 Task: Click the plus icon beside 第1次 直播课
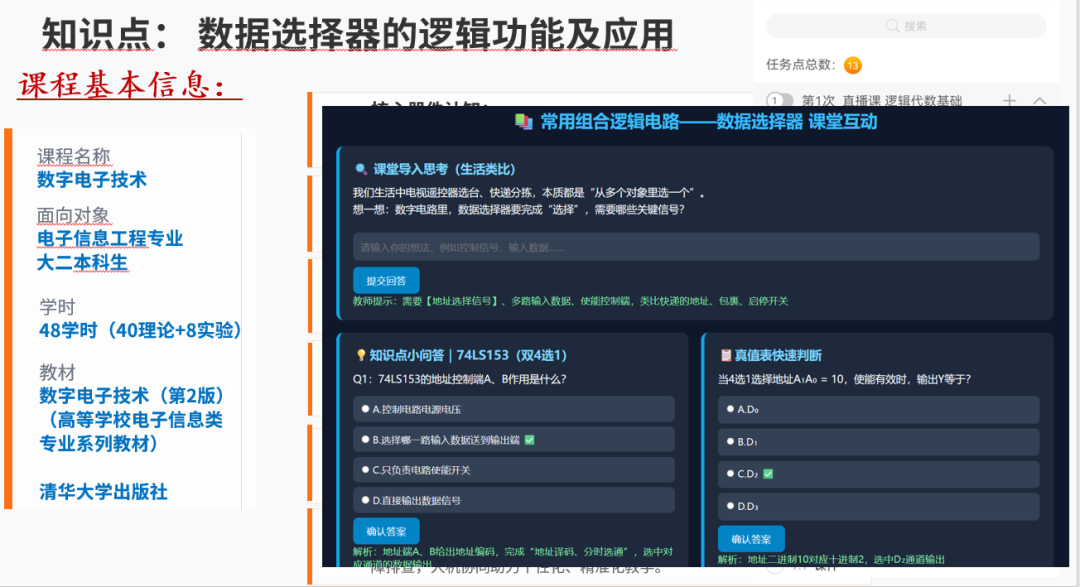1009,101
